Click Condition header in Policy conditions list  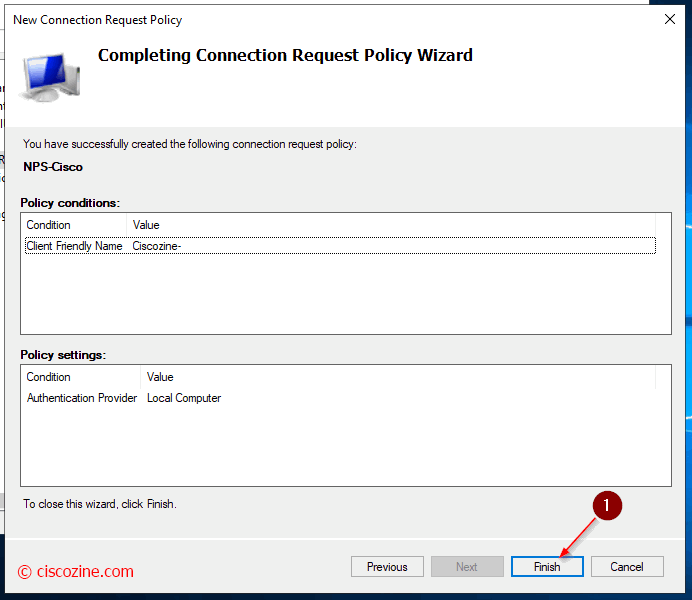click(x=75, y=225)
